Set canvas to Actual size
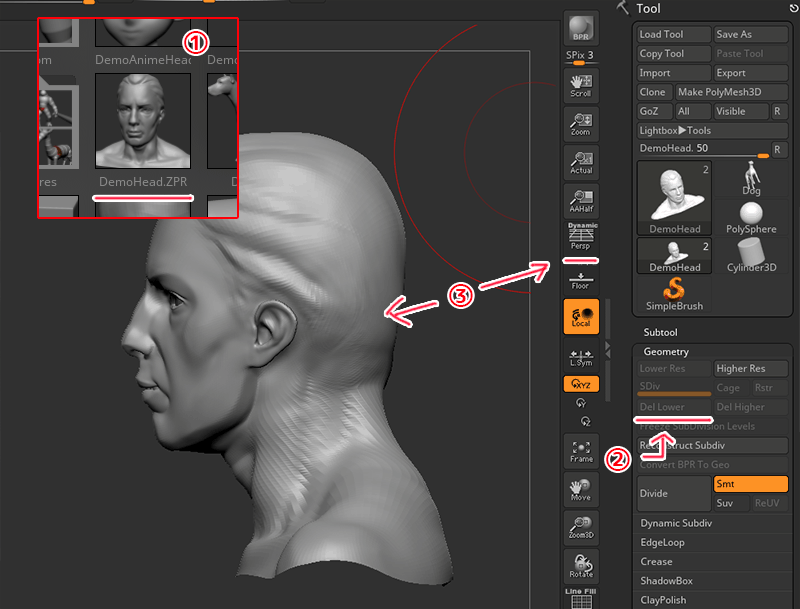Screen dimensions: 800x609 [580, 162]
